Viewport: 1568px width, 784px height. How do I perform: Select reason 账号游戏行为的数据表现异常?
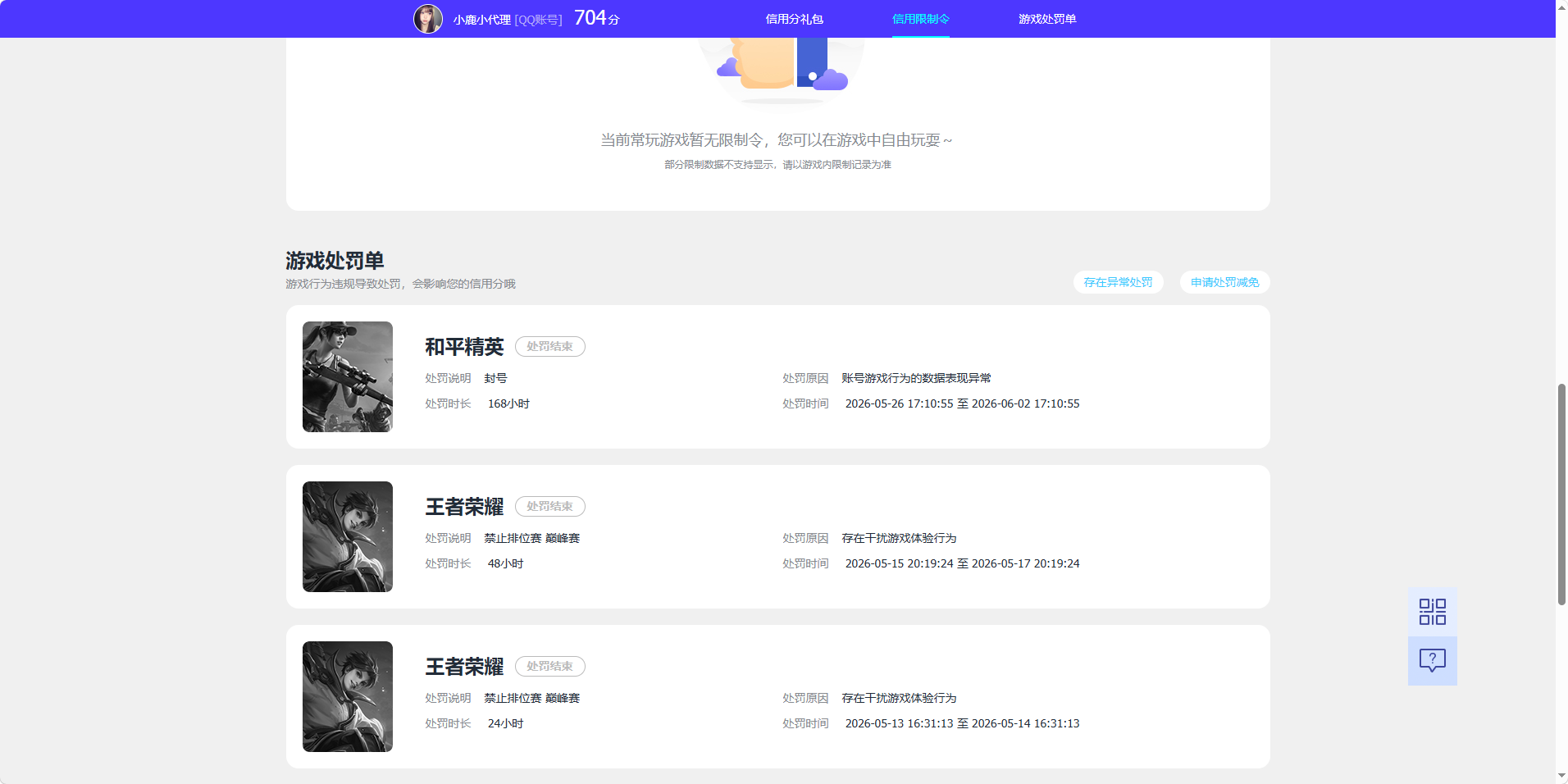pos(916,378)
